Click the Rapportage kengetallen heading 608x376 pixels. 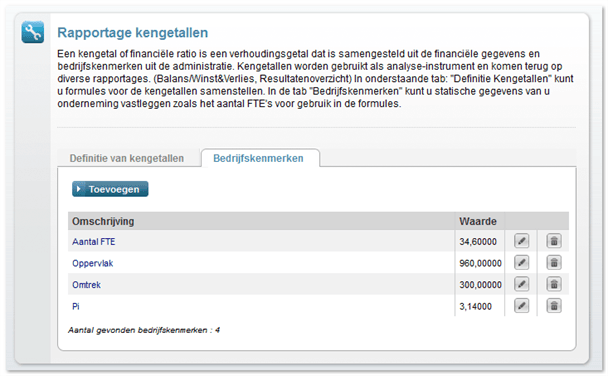click(133, 33)
